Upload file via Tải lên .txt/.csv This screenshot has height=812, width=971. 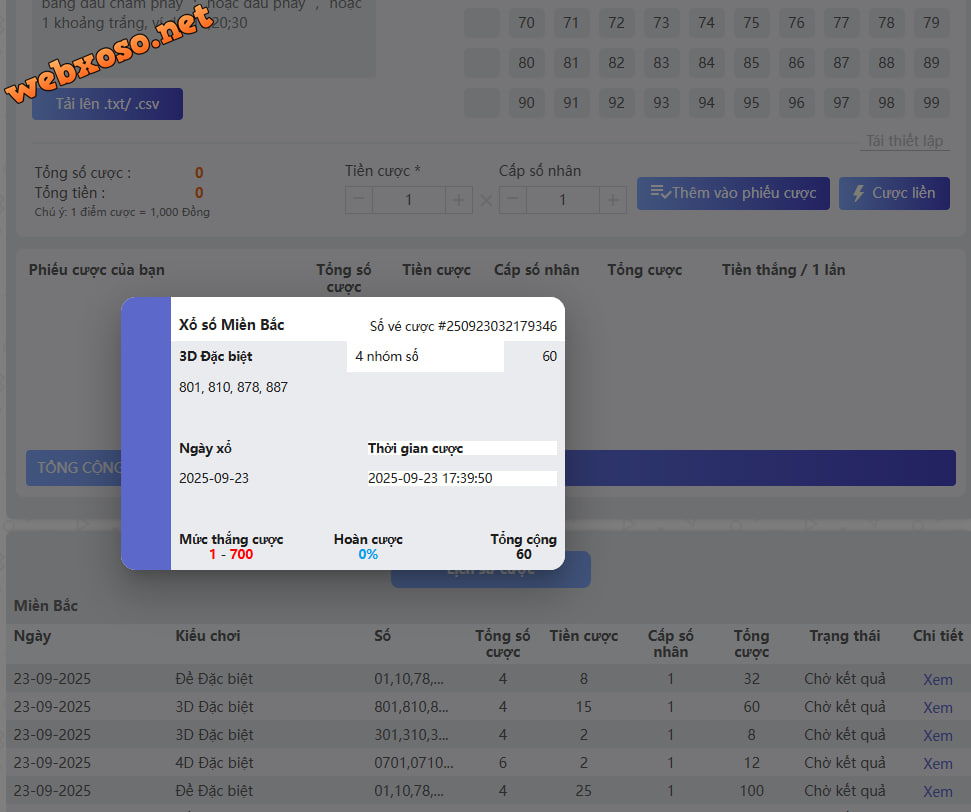pyautogui.click(x=107, y=104)
